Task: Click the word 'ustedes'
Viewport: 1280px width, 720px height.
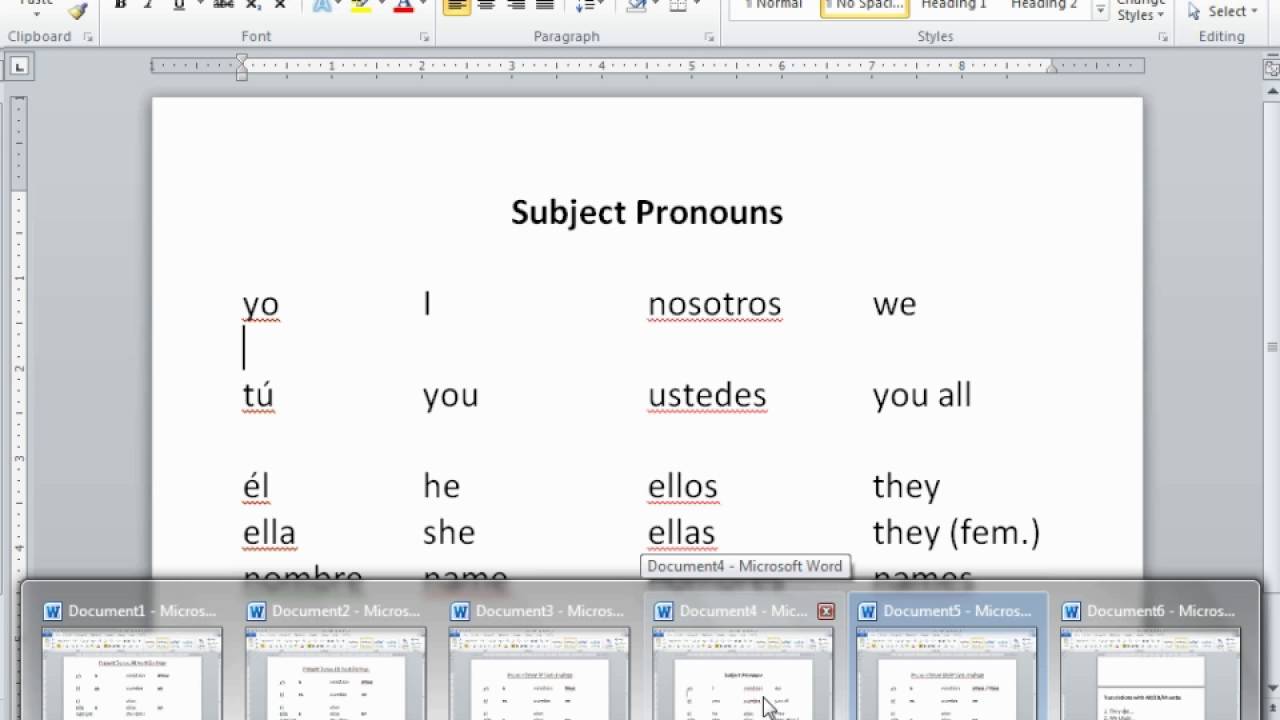Action: pos(707,395)
